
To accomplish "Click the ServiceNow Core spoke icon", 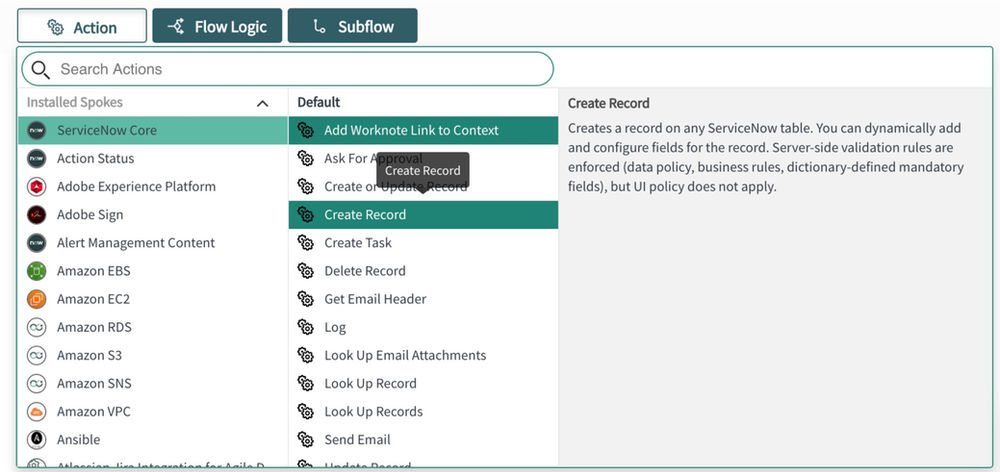I will pyautogui.click(x=36, y=130).
